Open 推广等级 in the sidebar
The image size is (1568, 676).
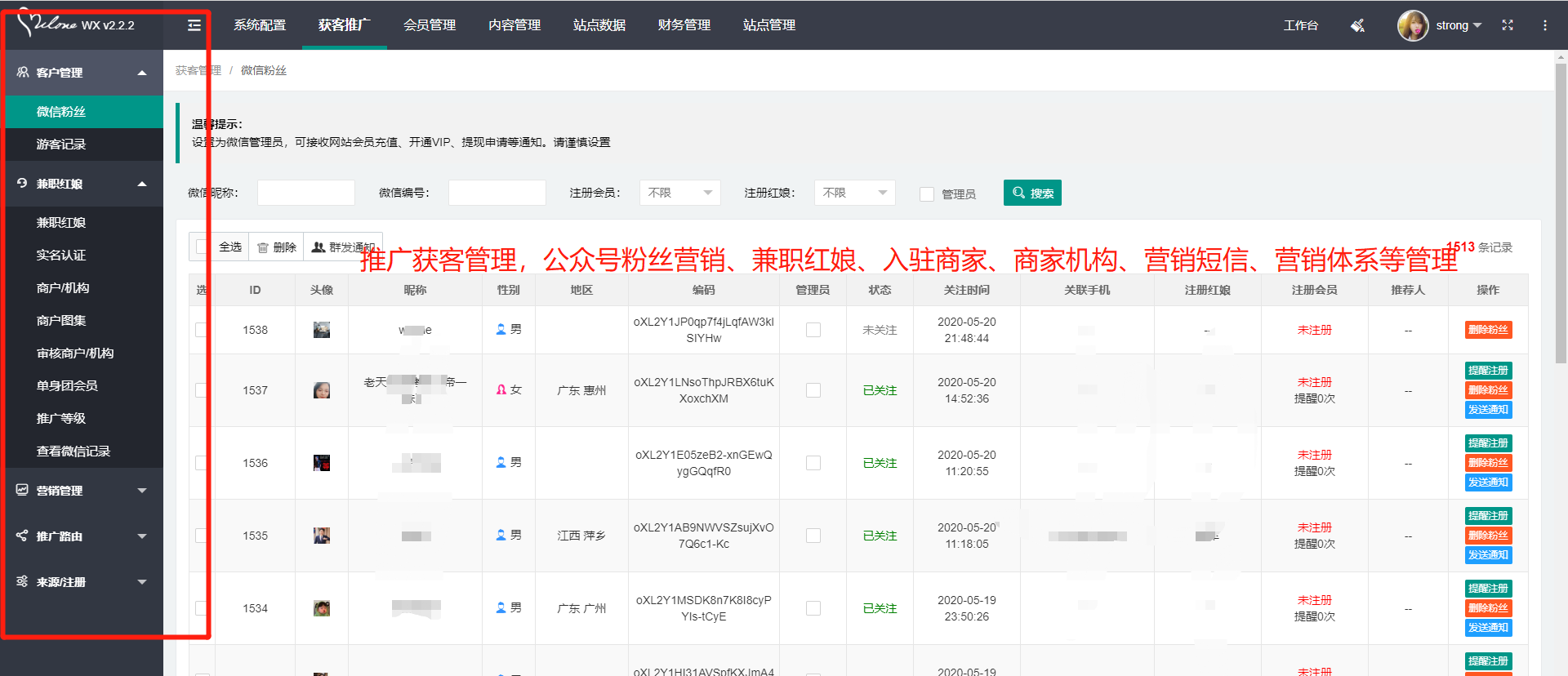pyautogui.click(x=61, y=419)
